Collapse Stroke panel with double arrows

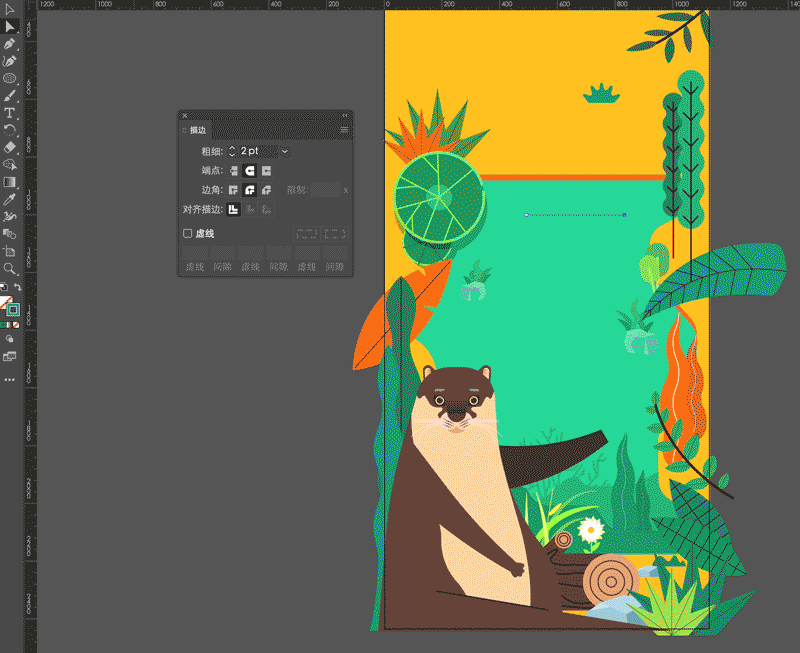point(345,116)
